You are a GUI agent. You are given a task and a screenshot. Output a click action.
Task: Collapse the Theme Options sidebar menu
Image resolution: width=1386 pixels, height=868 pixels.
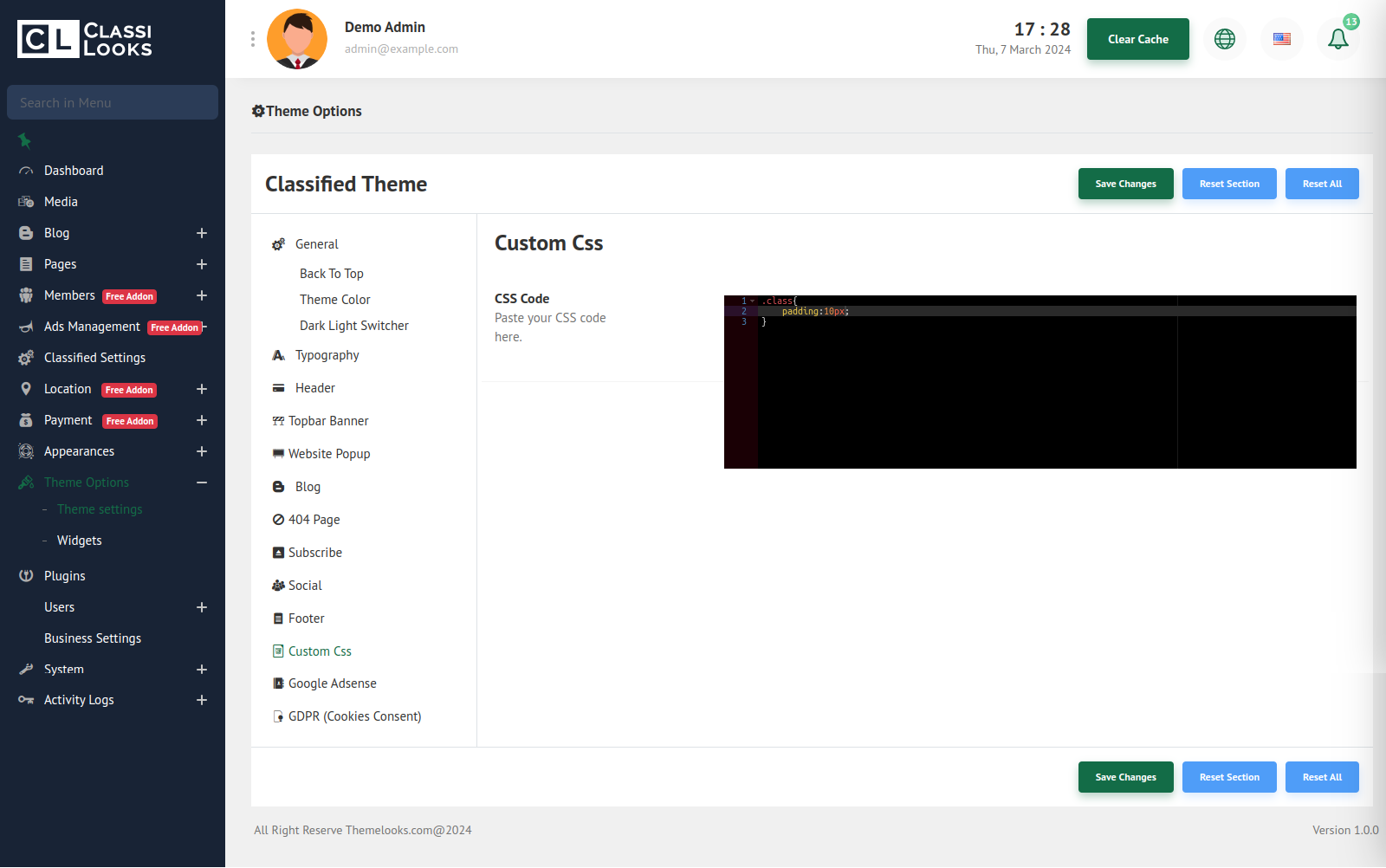click(201, 483)
